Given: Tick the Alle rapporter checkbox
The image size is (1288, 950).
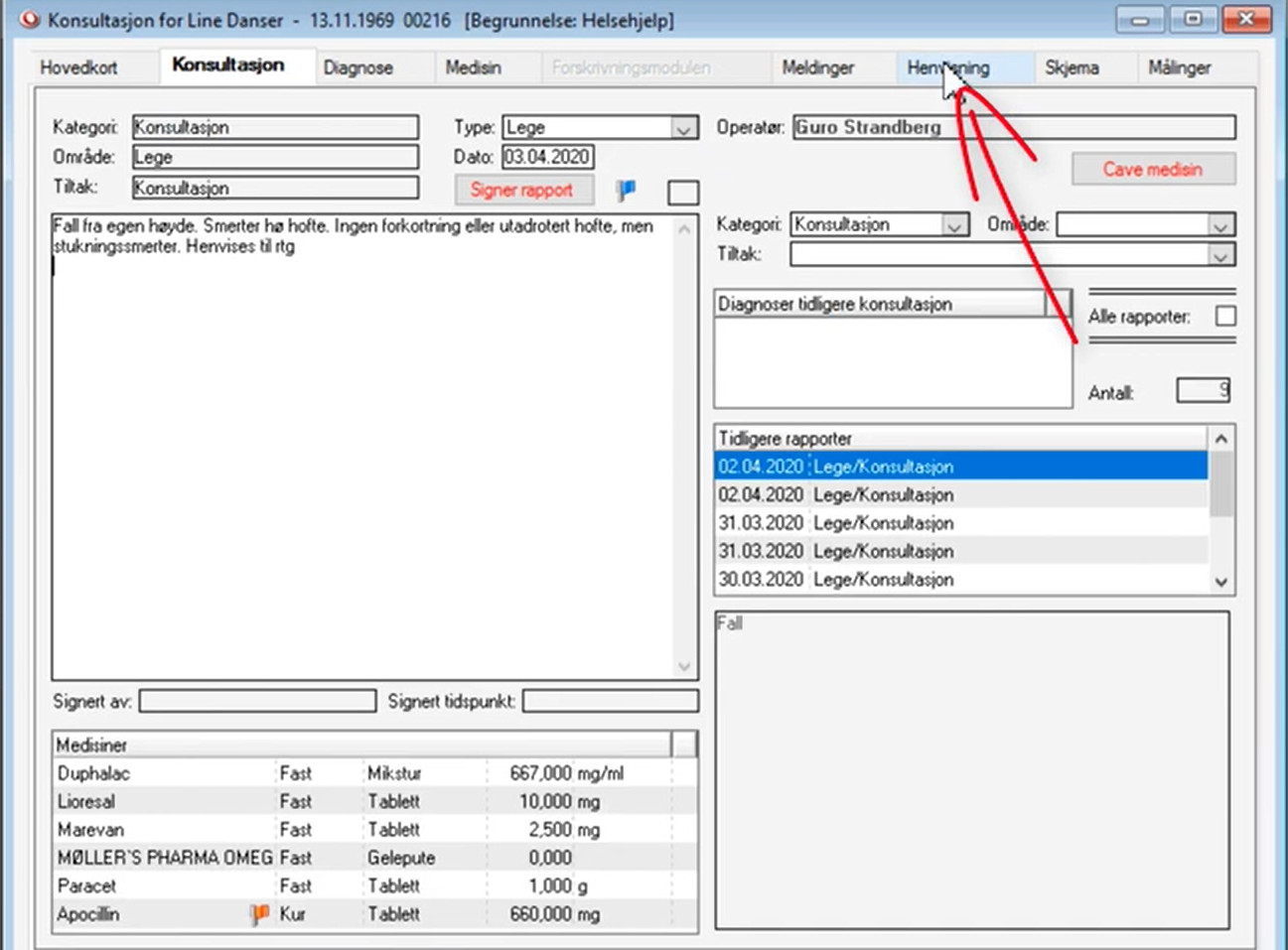Looking at the screenshot, I should pyautogui.click(x=1226, y=316).
